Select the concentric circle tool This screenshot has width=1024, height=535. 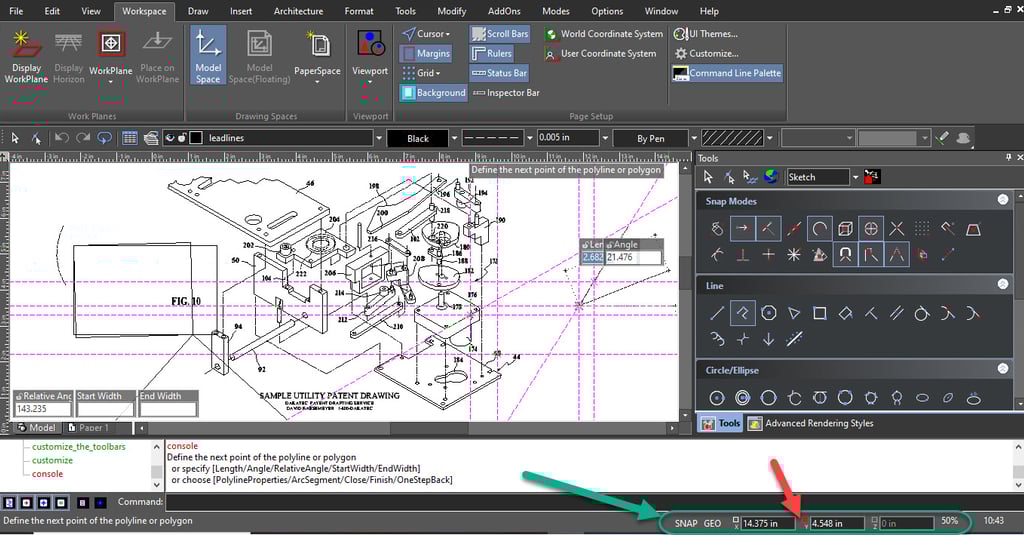pos(743,397)
